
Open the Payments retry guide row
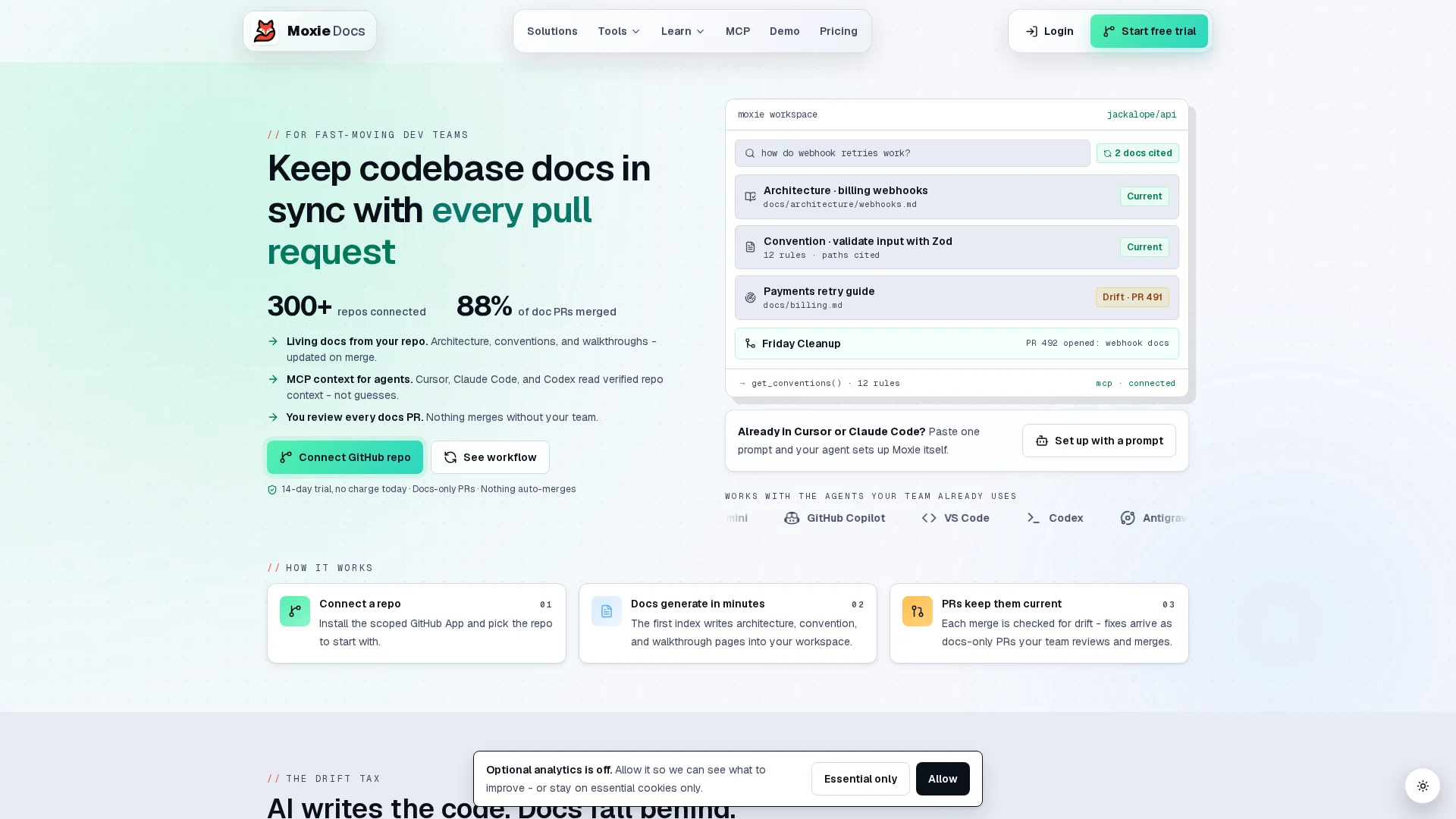[x=957, y=297]
